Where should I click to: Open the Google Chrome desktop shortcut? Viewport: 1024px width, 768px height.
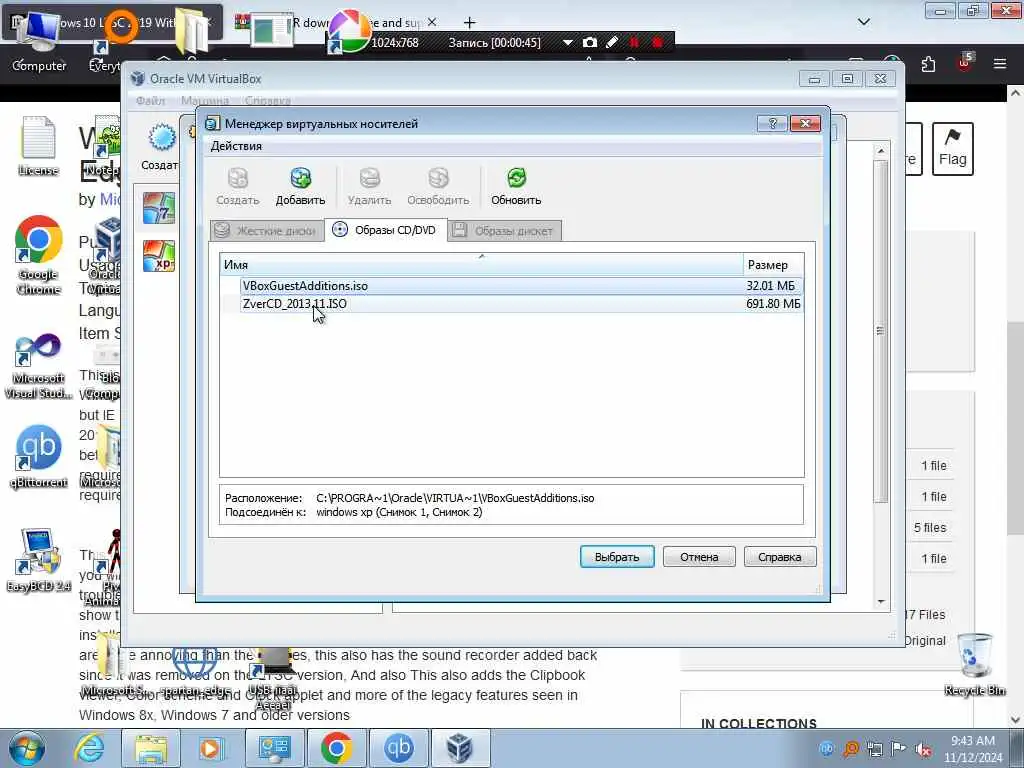tap(39, 255)
